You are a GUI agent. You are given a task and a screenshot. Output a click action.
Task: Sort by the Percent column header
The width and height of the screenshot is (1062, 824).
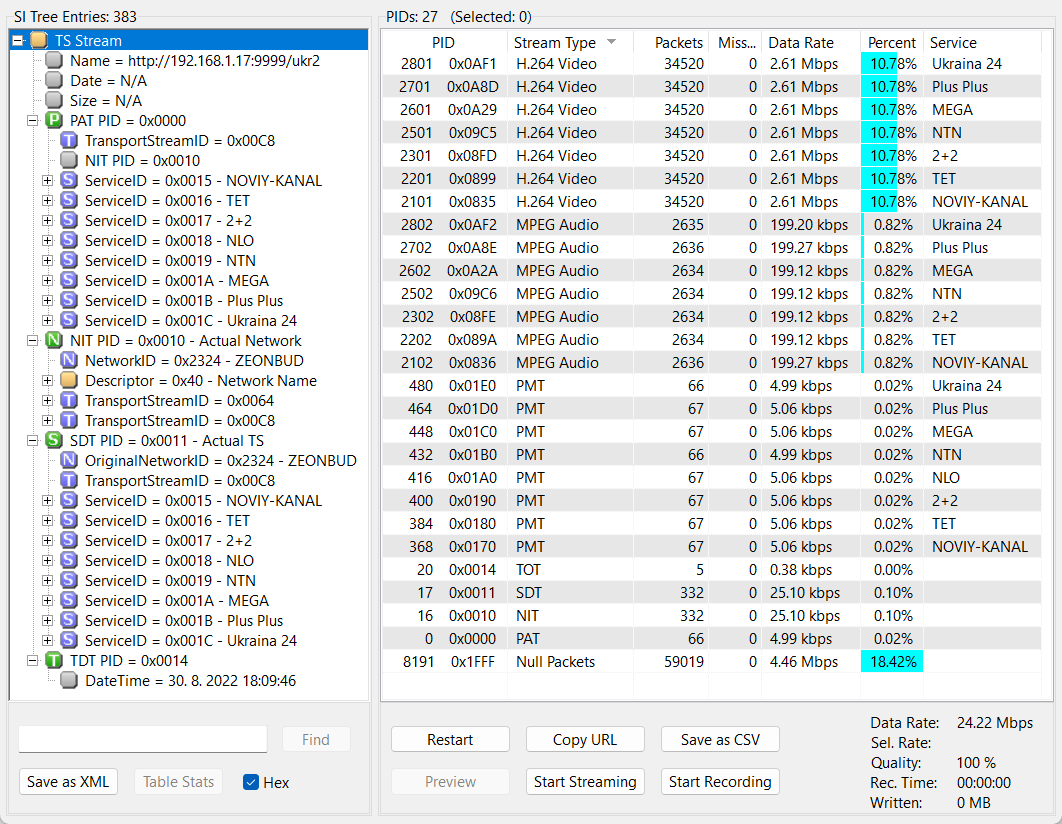coord(891,43)
